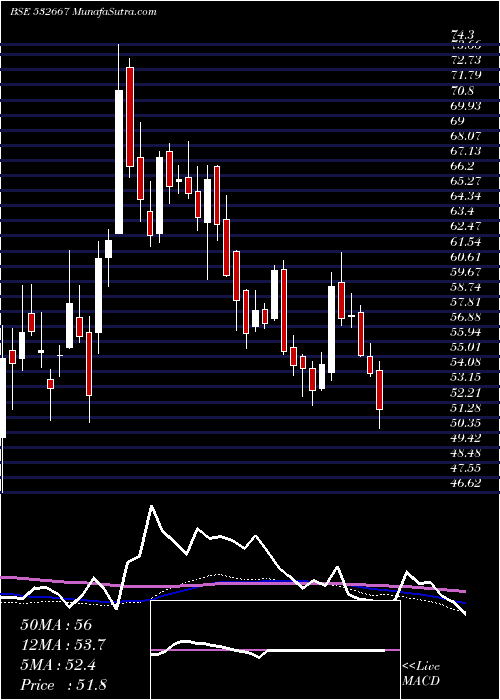The height and width of the screenshot is (700, 500).
Task: Click the 54.08 price axis label
Action: 466,362
